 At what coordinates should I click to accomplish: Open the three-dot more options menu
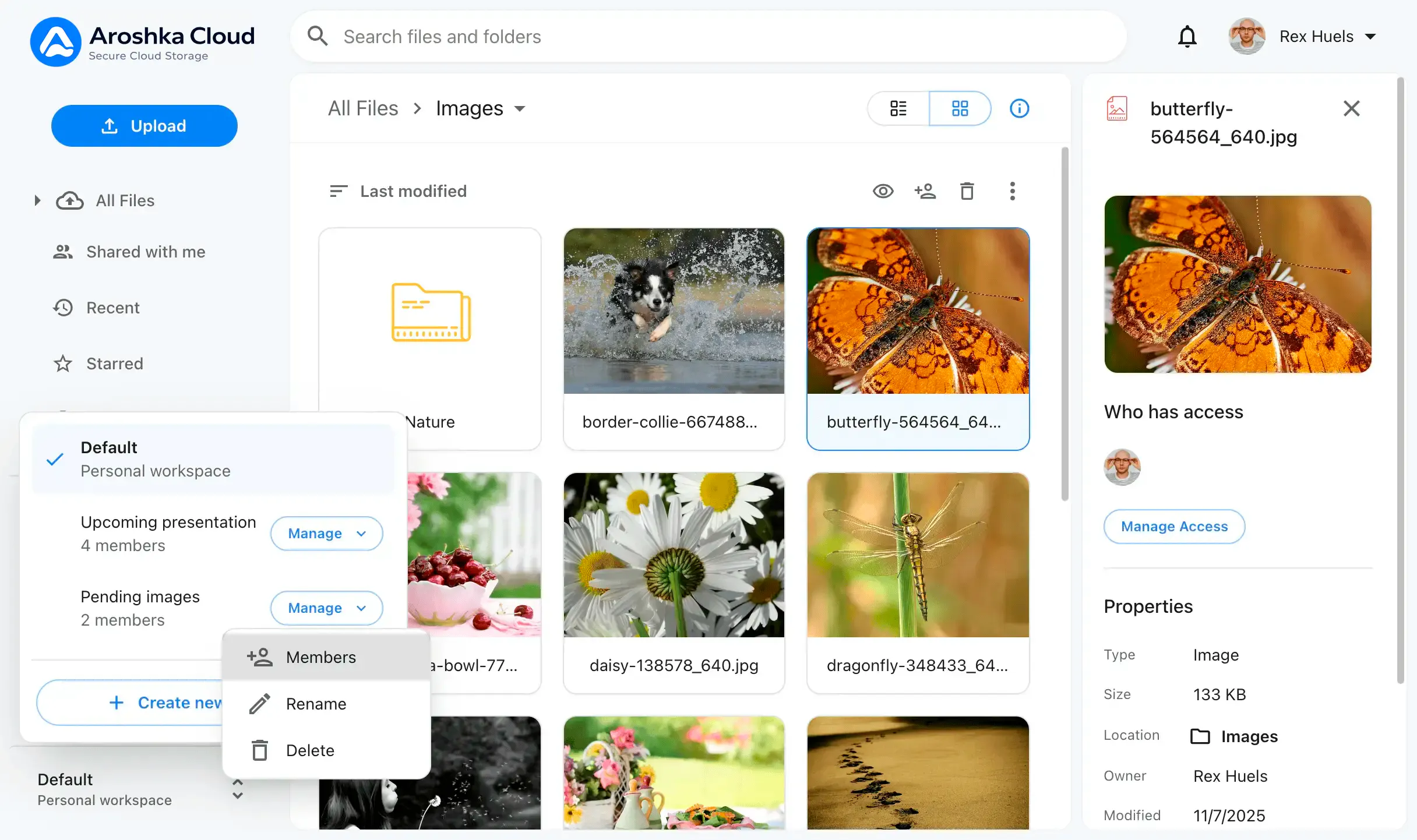pos(1013,191)
